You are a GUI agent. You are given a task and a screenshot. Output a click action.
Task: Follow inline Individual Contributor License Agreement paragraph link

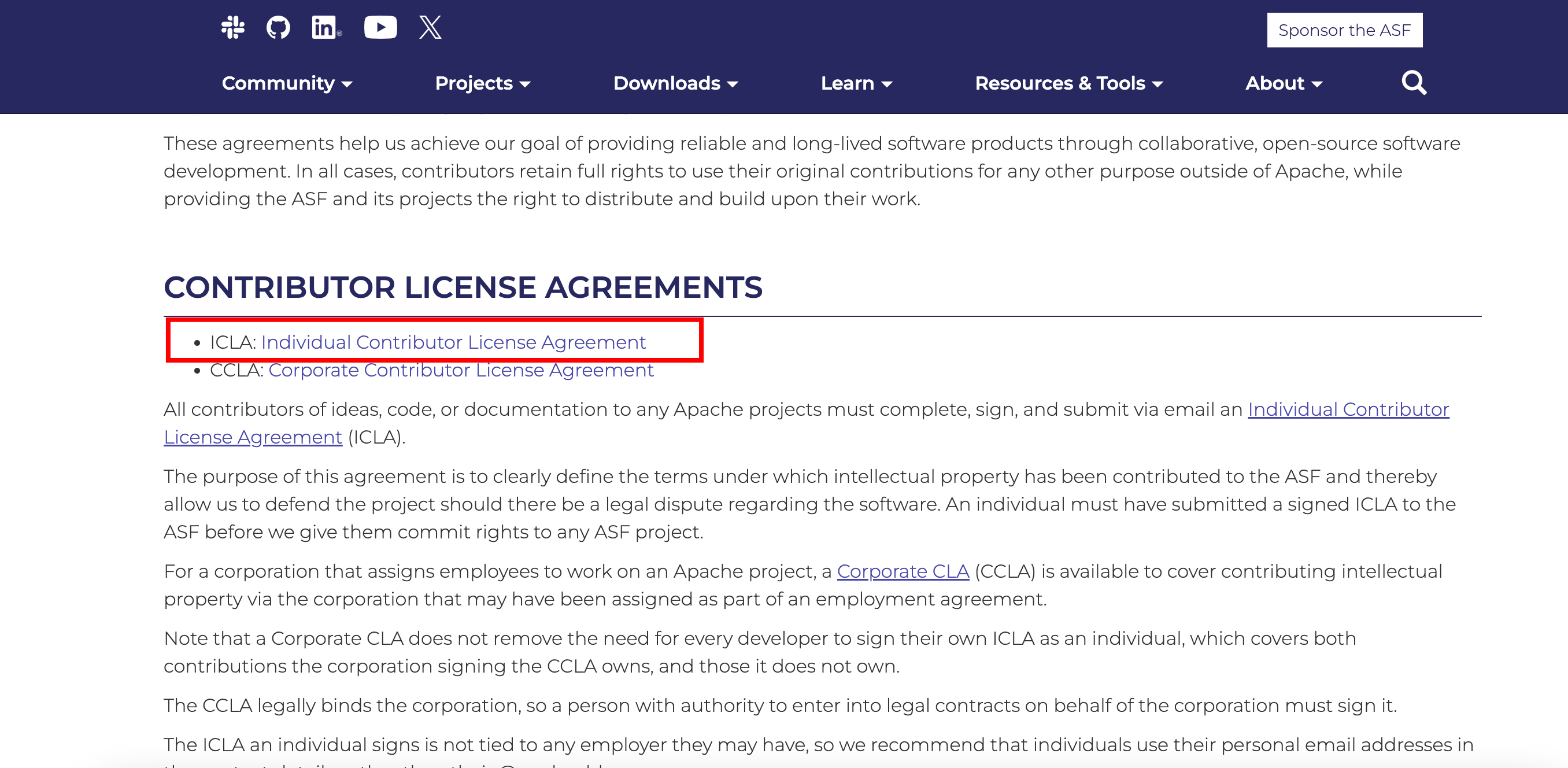(x=1348, y=409)
